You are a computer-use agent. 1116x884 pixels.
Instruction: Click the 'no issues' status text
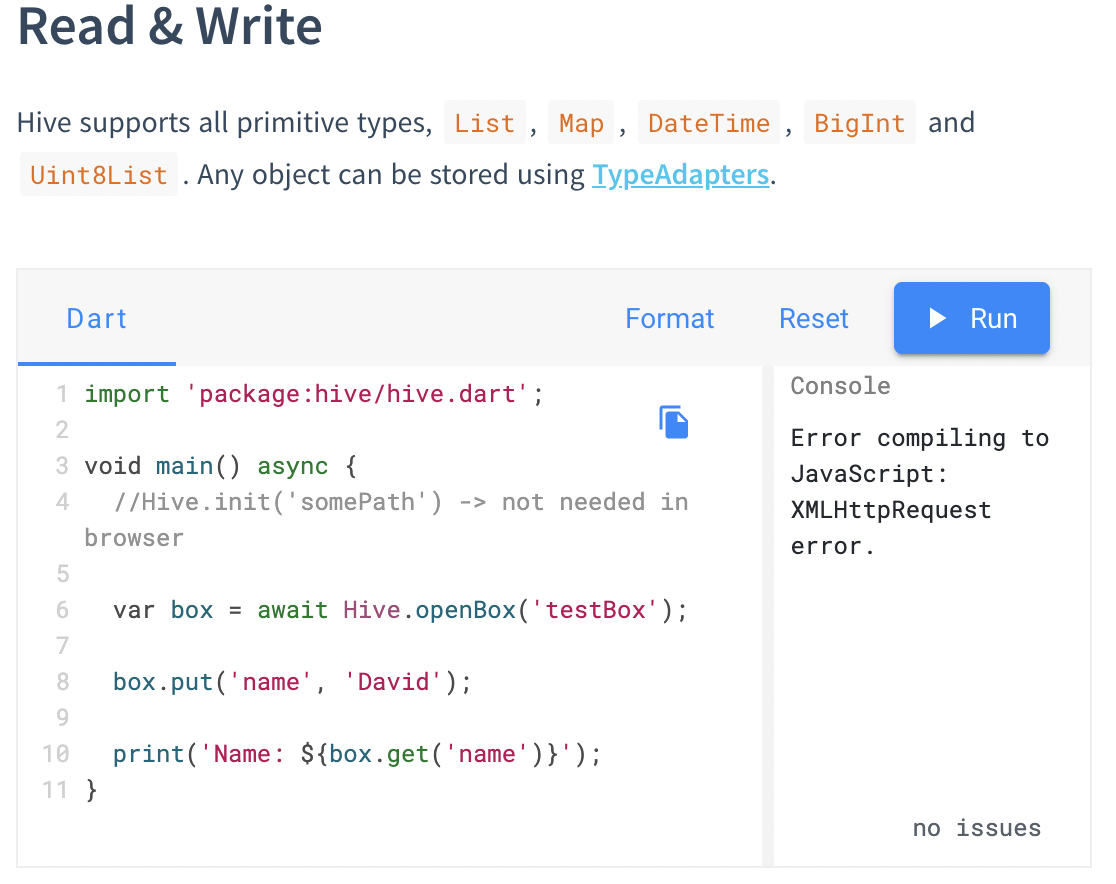pos(976,828)
